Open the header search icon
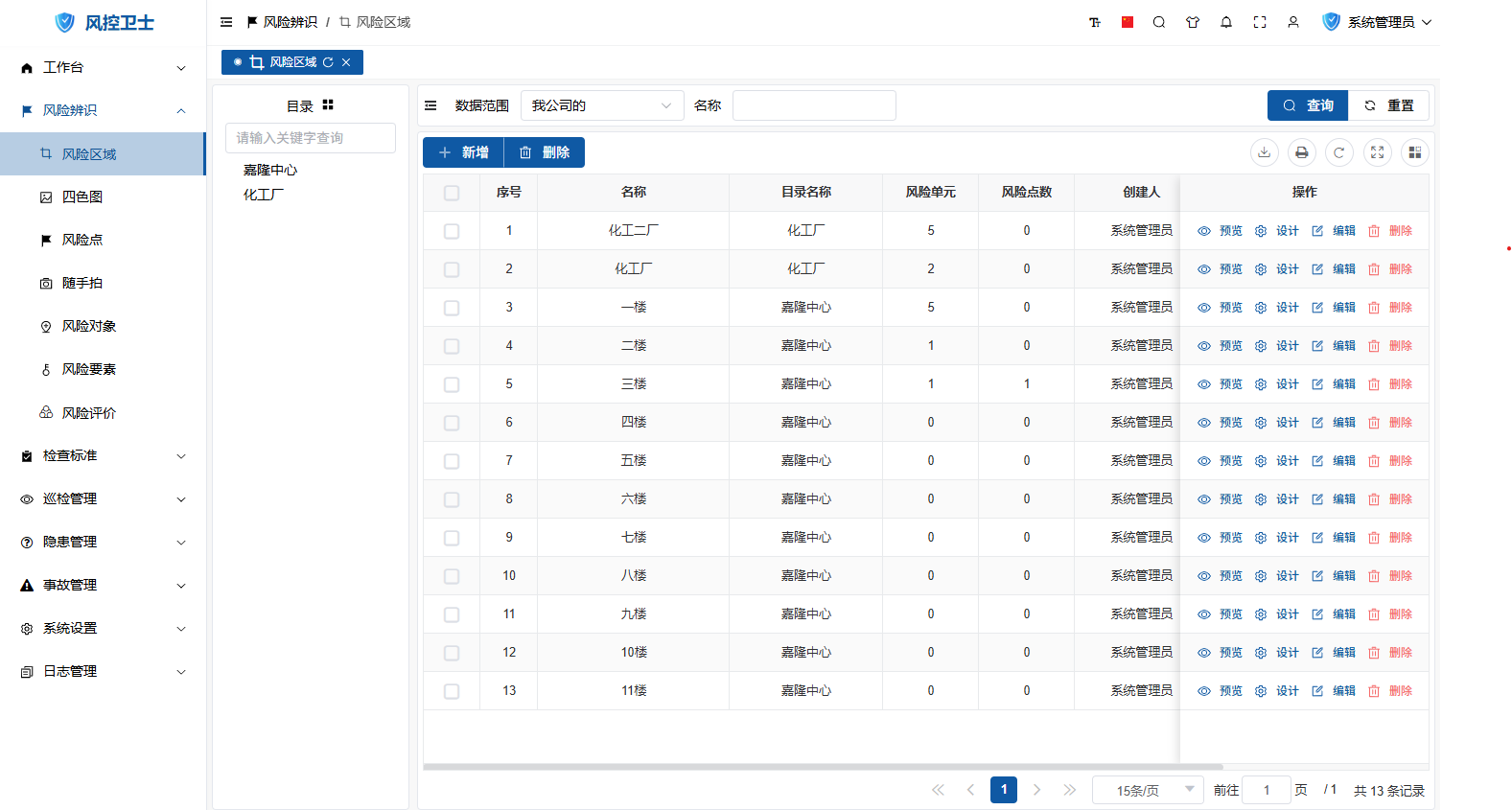 click(x=1159, y=22)
